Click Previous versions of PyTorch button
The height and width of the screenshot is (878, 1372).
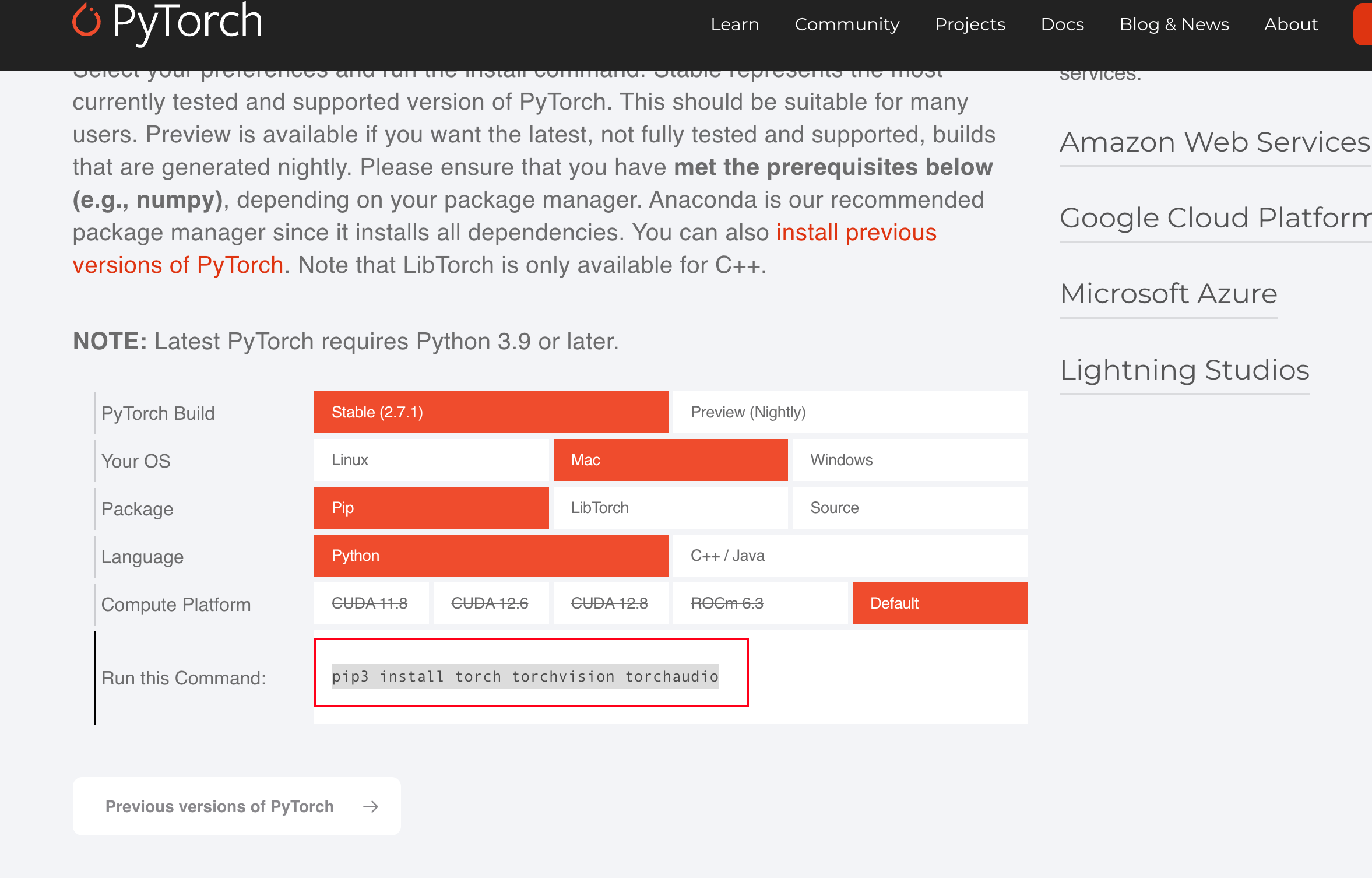236,806
